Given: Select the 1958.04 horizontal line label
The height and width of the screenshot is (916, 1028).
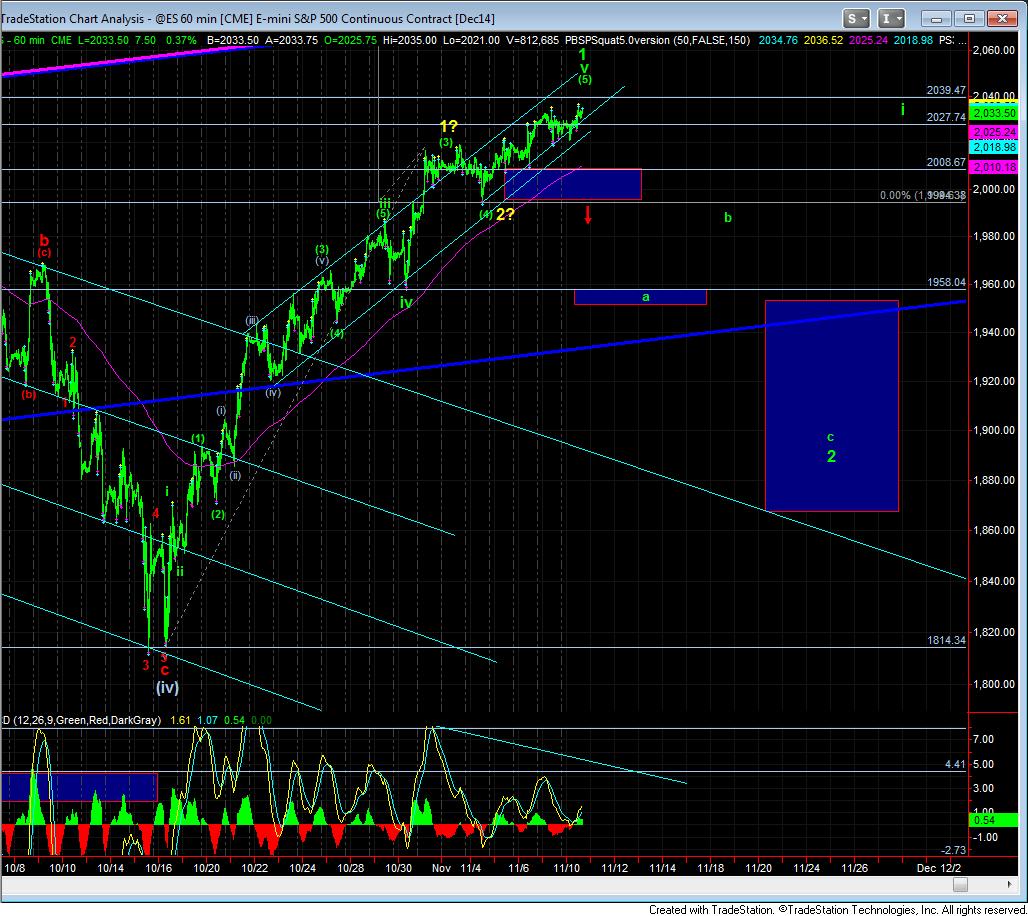Looking at the screenshot, I should [x=946, y=283].
